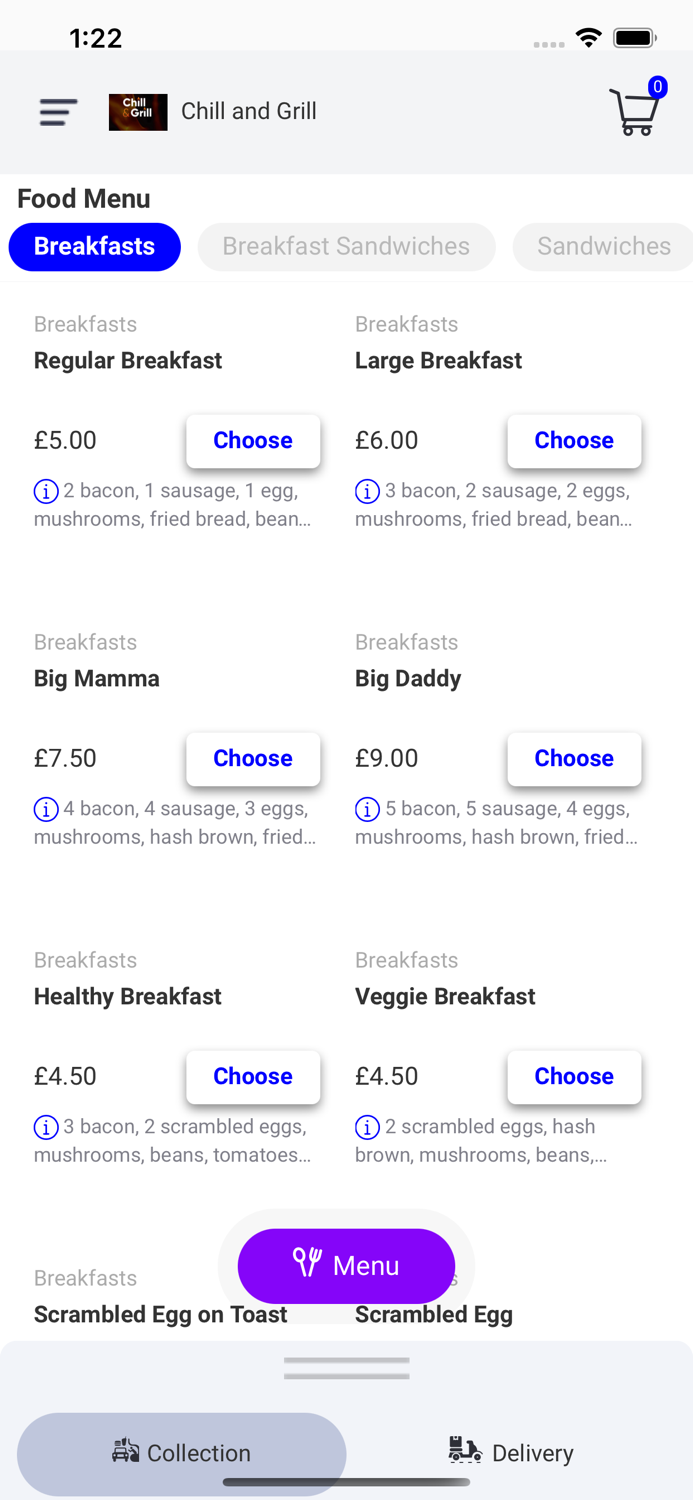This screenshot has height=1500, width=693.
Task: Show info for Veggie Breakfast
Action: (x=367, y=1127)
